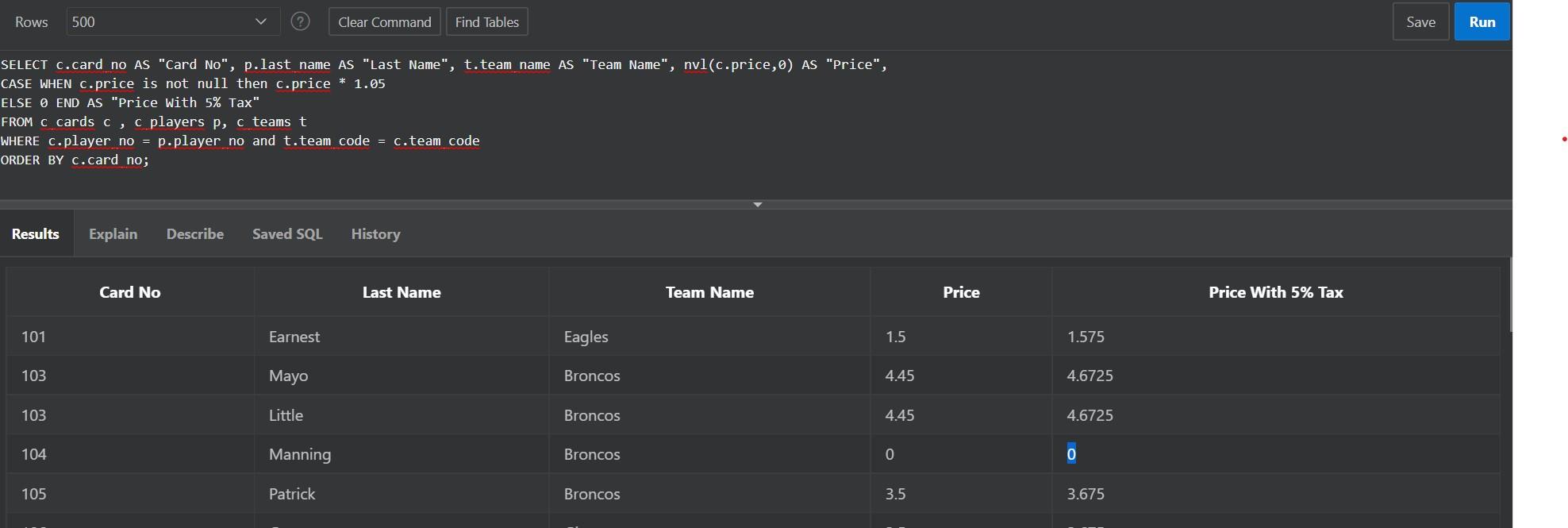Click the 1.5 price cell
1568x528 pixels.
[961, 336]
